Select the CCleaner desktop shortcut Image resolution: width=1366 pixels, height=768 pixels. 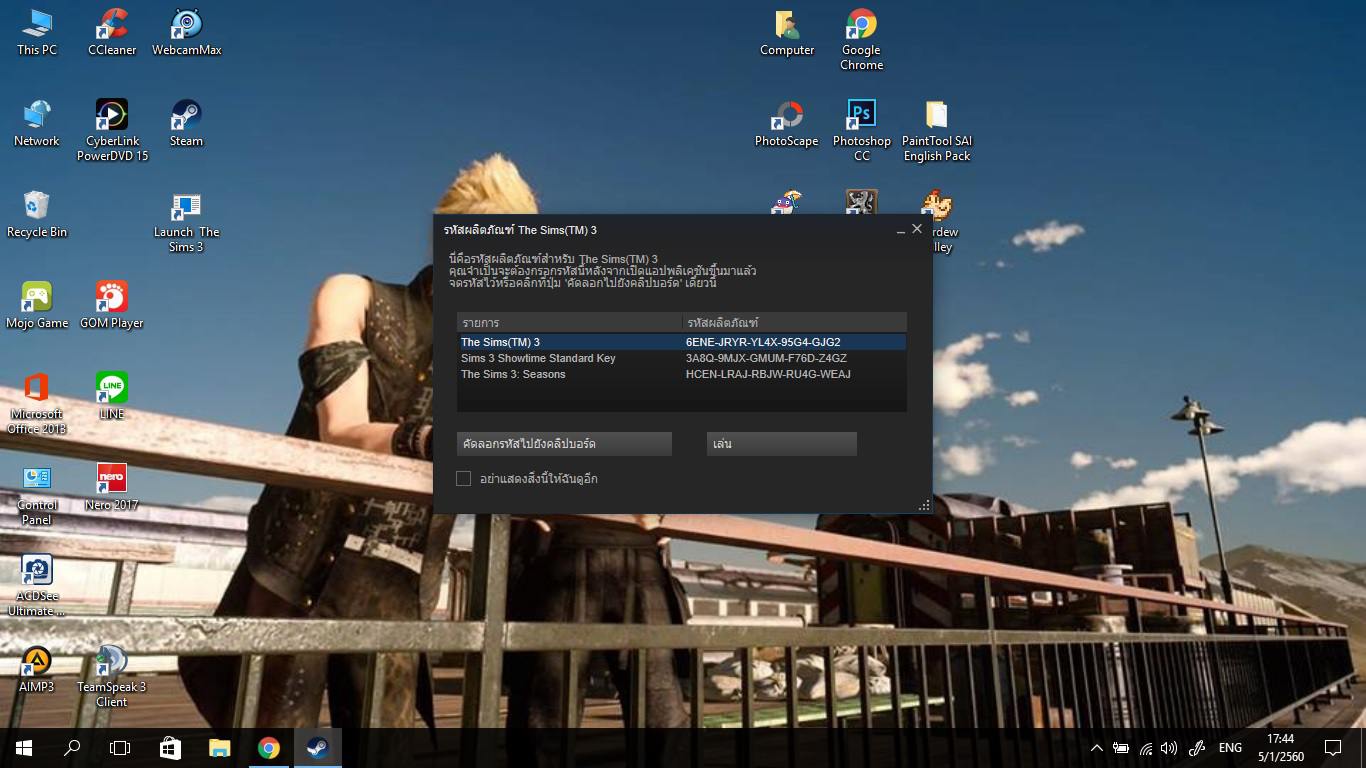pos(112,32)
